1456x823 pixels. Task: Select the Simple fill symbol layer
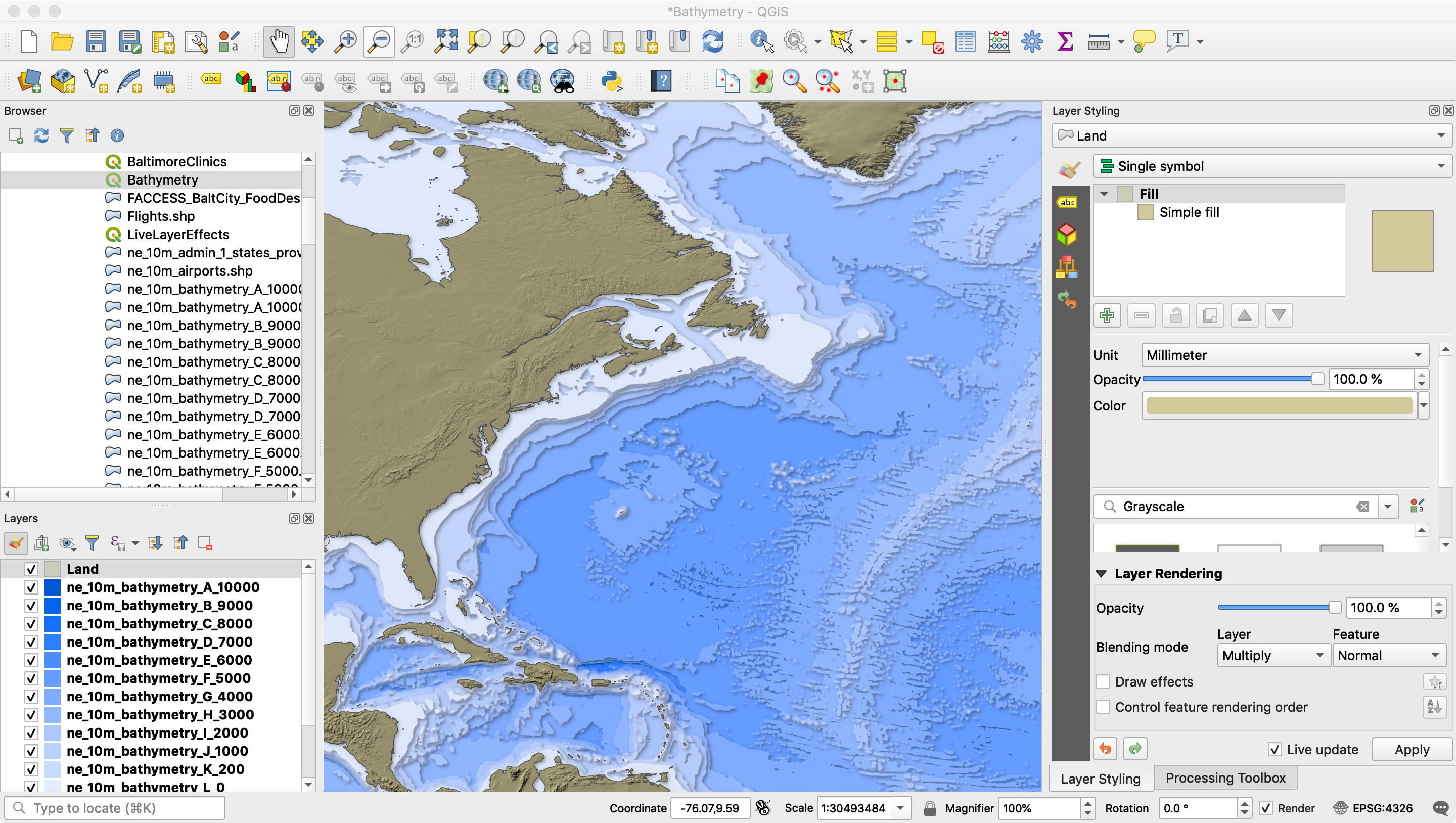1189,212
